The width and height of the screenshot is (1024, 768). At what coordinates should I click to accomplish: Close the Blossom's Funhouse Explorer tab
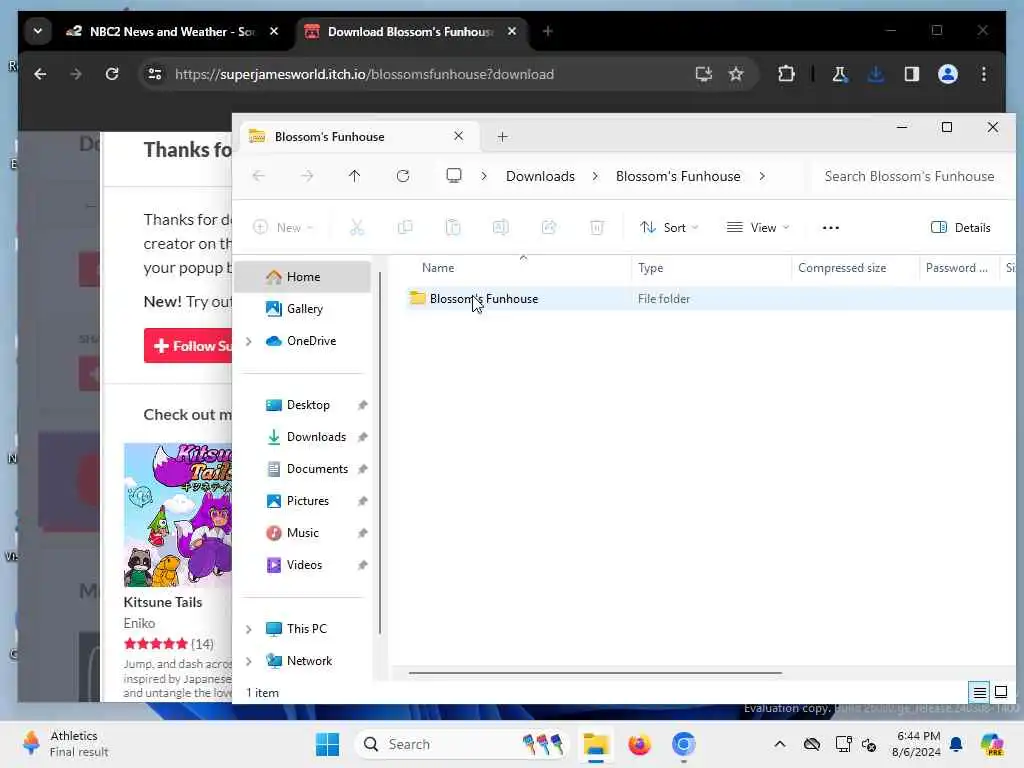coord(458,136)
